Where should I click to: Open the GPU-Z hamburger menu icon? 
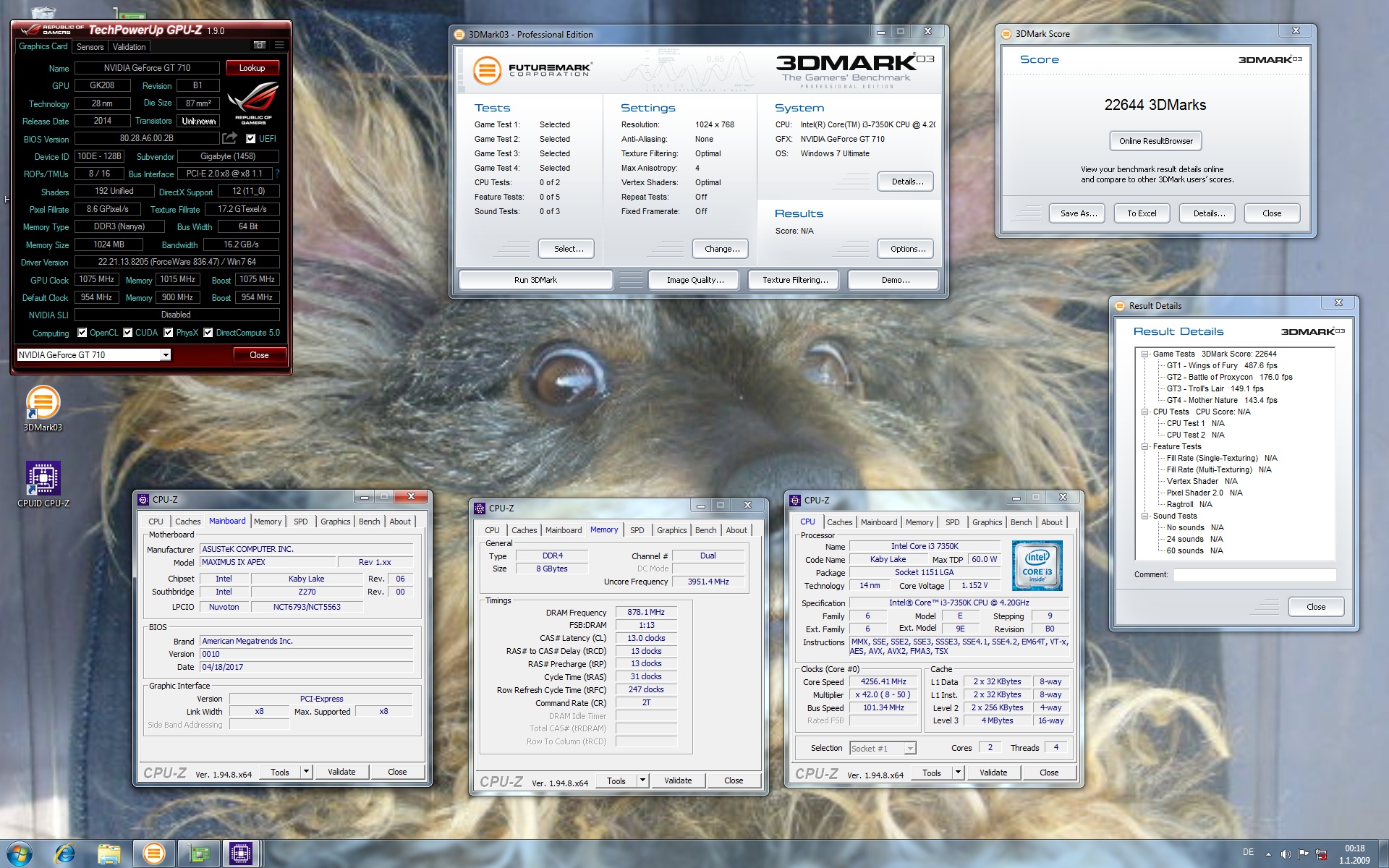(x=279, y=46)
